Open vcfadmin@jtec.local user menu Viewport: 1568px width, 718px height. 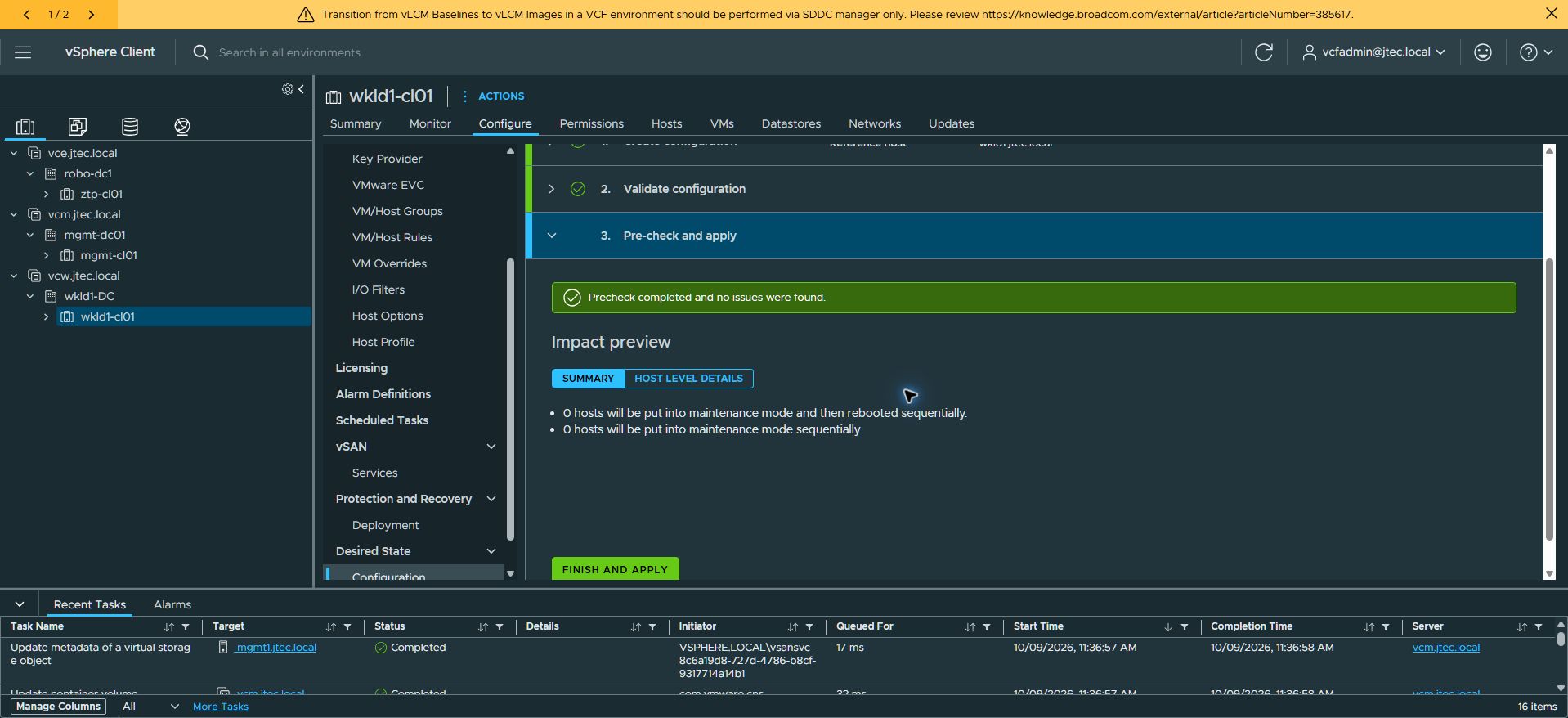1373,52
